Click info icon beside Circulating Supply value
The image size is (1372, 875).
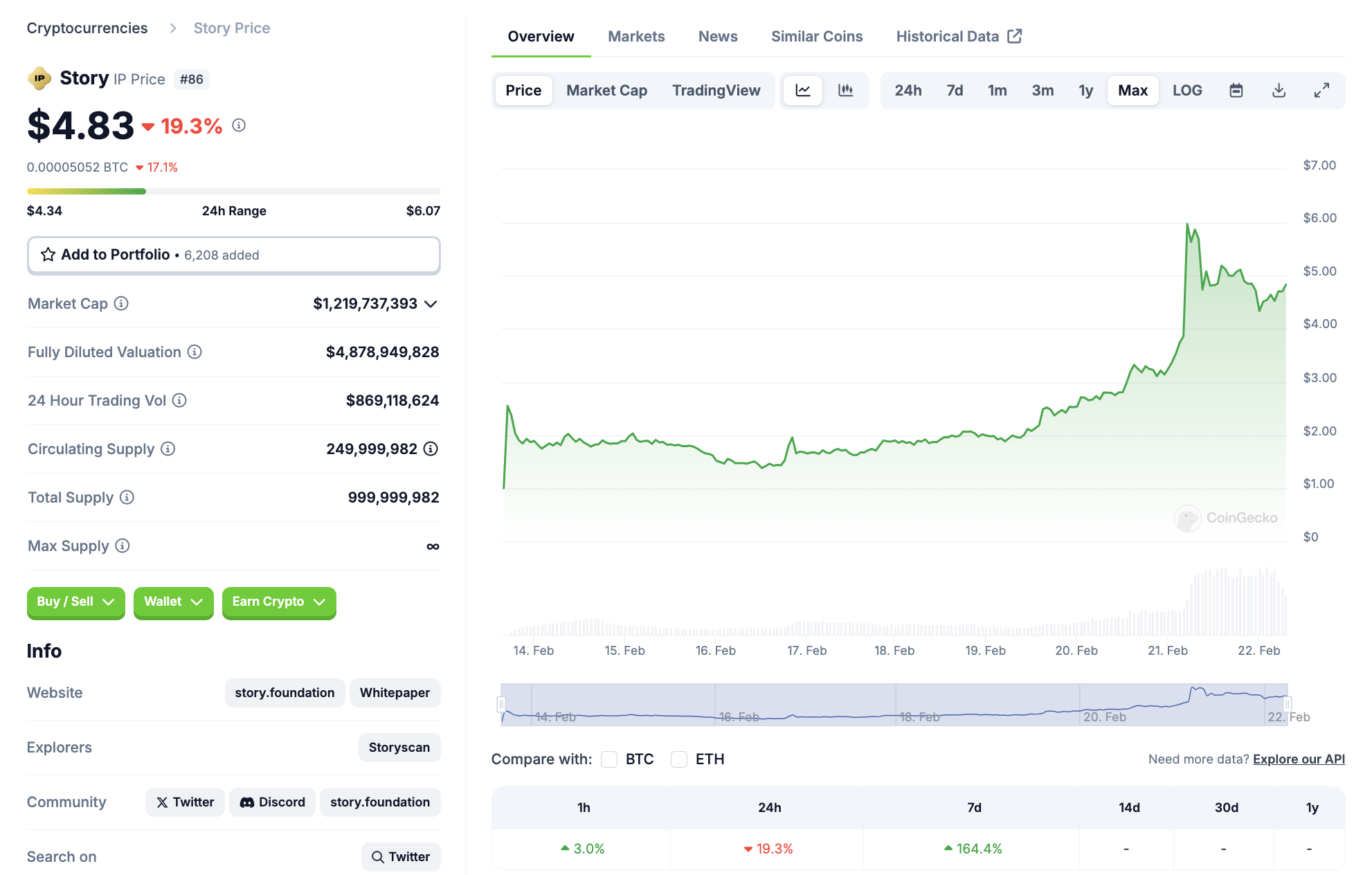click(x=431, y=449)
